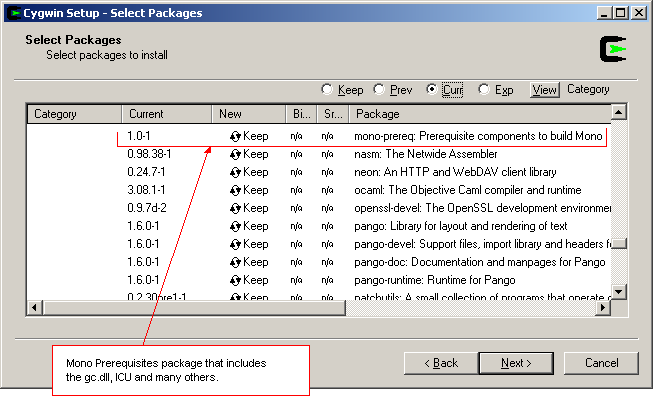Viewport: 653px width, 402px height.
Task: Click vertical scrollbar up arrow
Action: click(619, 112)
